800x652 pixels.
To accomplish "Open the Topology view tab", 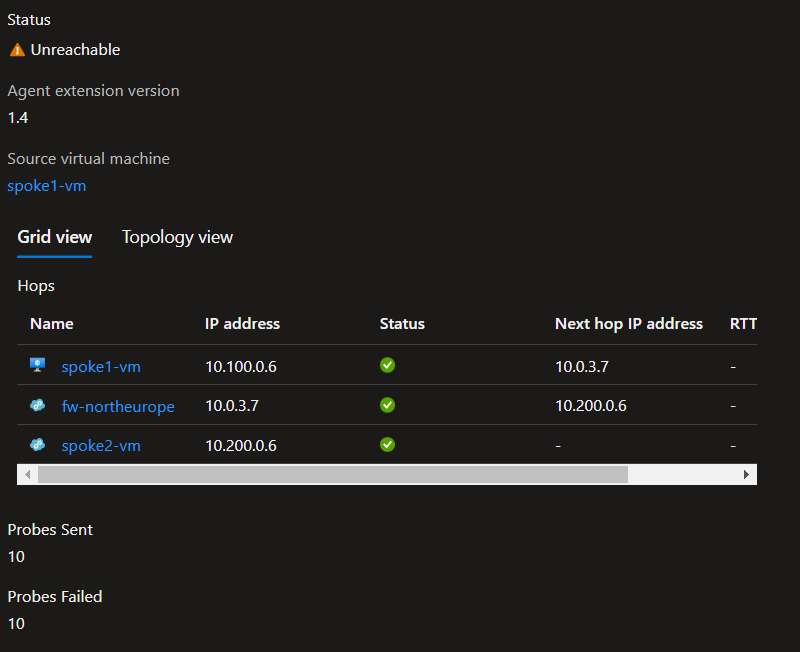I will point(177,237).
